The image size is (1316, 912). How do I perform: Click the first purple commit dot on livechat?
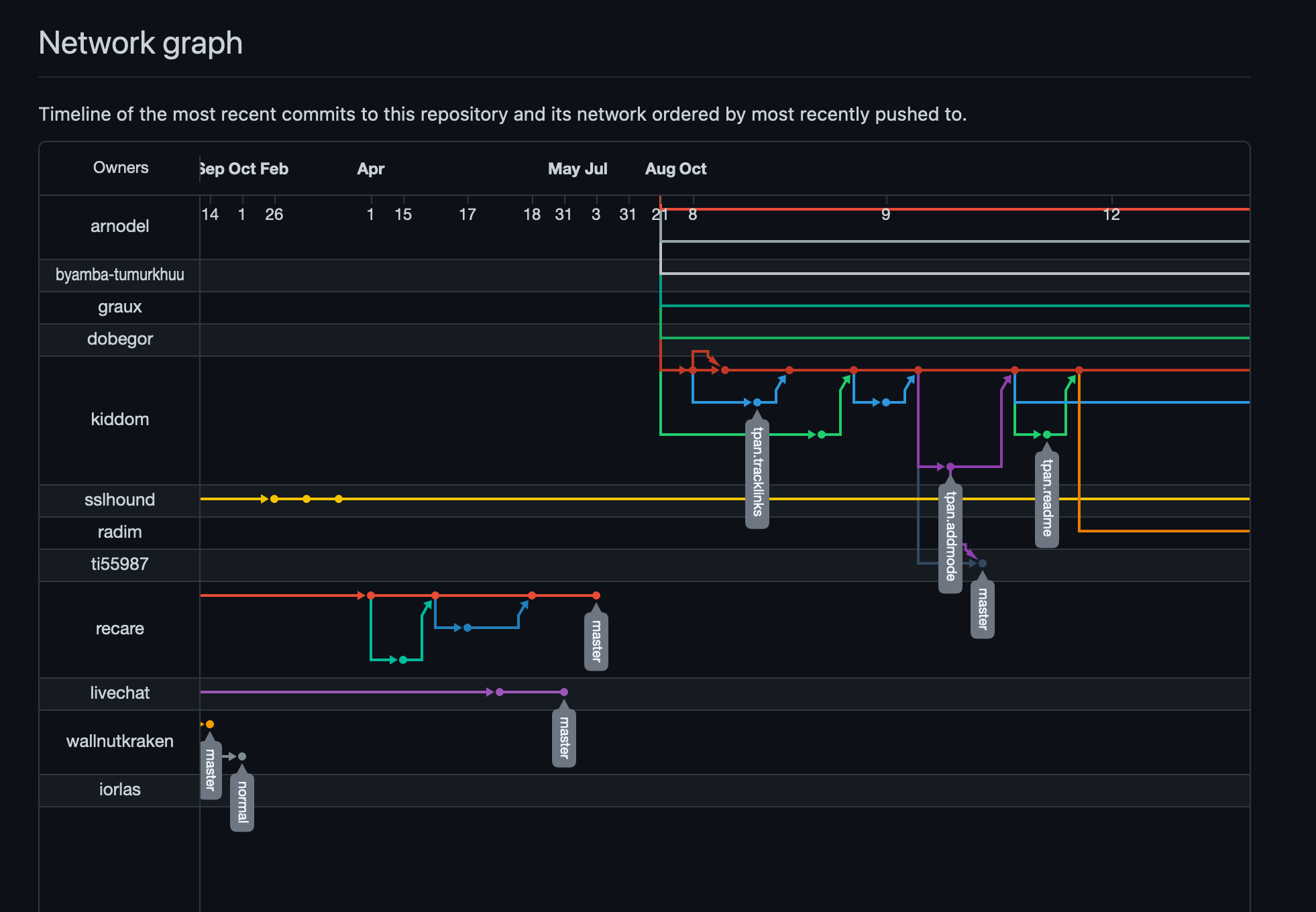[x=500, y=692]
